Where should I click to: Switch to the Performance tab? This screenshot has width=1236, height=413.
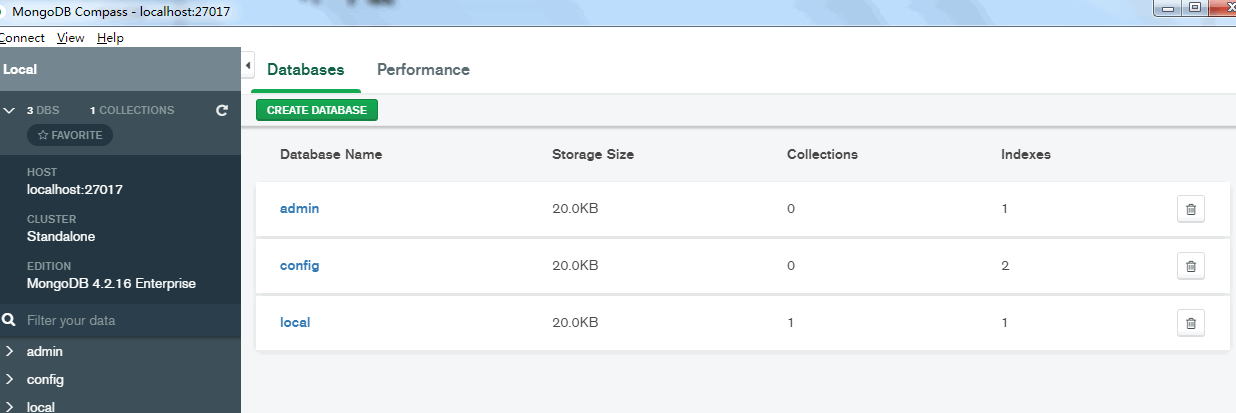(x=423, y=70)
